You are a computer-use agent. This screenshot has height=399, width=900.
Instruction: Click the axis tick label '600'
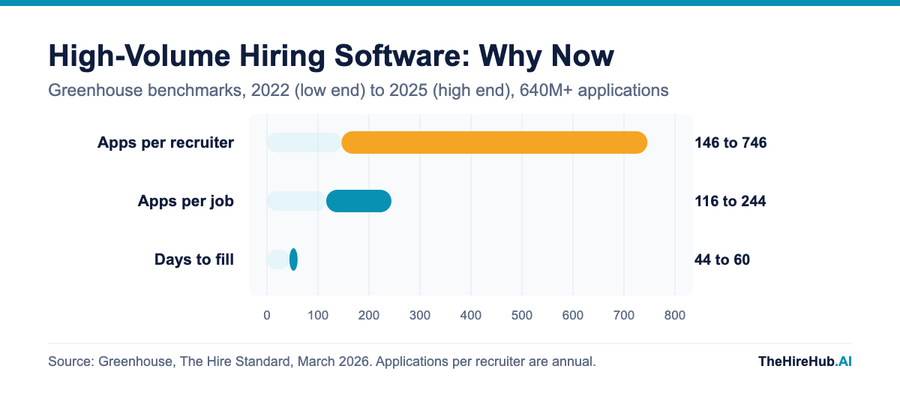point(573,315)
